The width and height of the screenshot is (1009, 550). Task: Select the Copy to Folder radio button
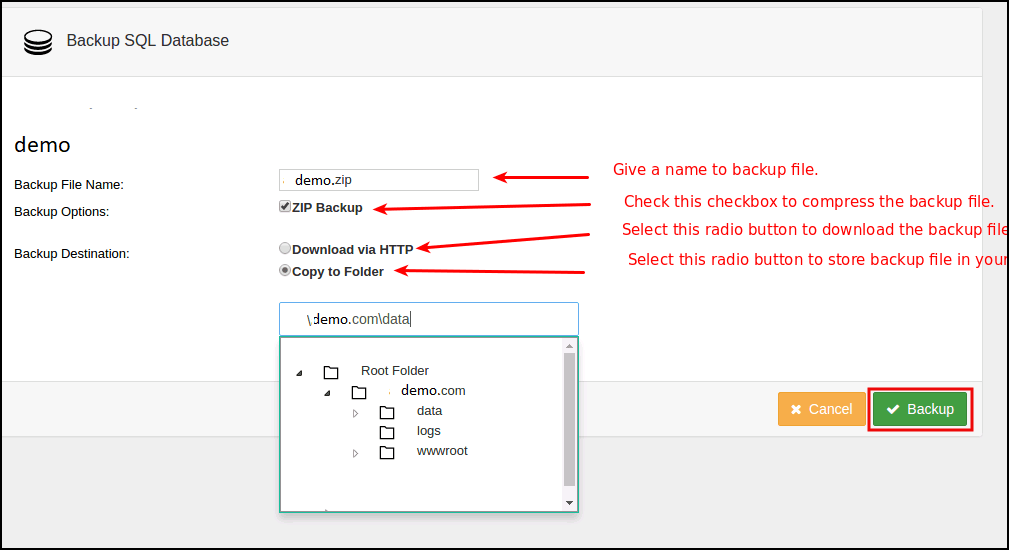(x=285, y=271)
